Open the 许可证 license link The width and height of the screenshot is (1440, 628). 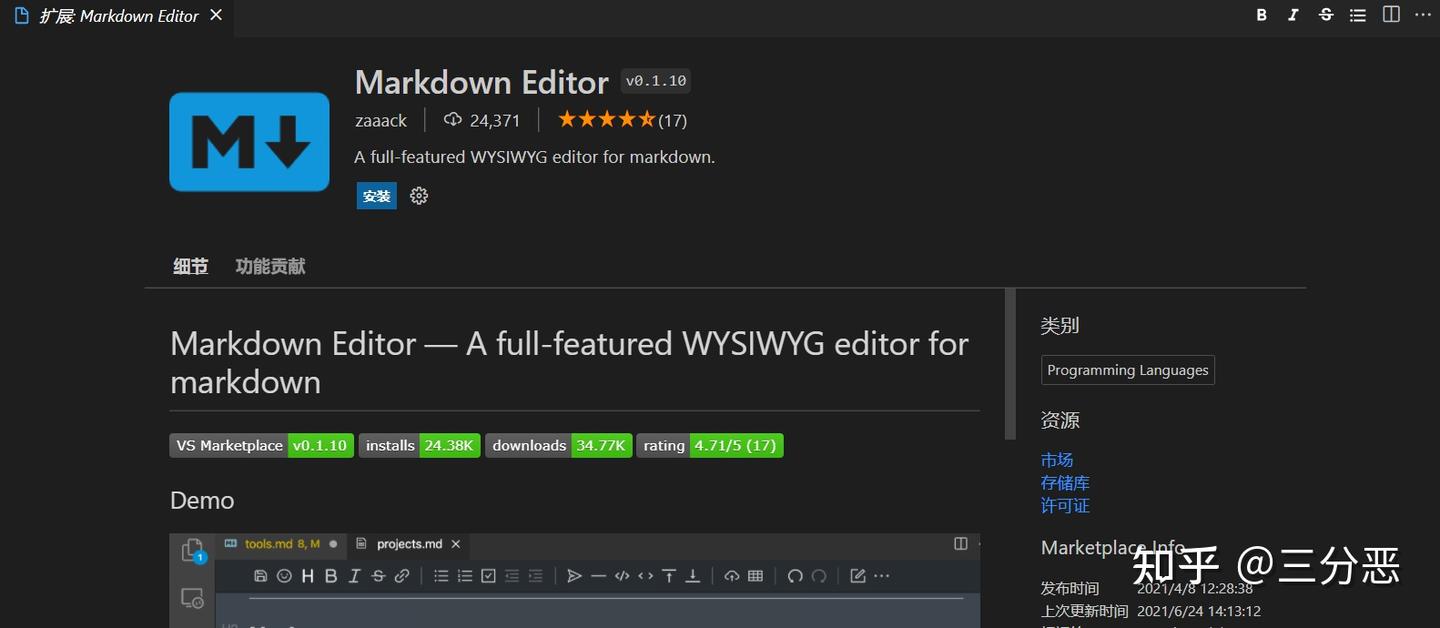point(1064,505)
